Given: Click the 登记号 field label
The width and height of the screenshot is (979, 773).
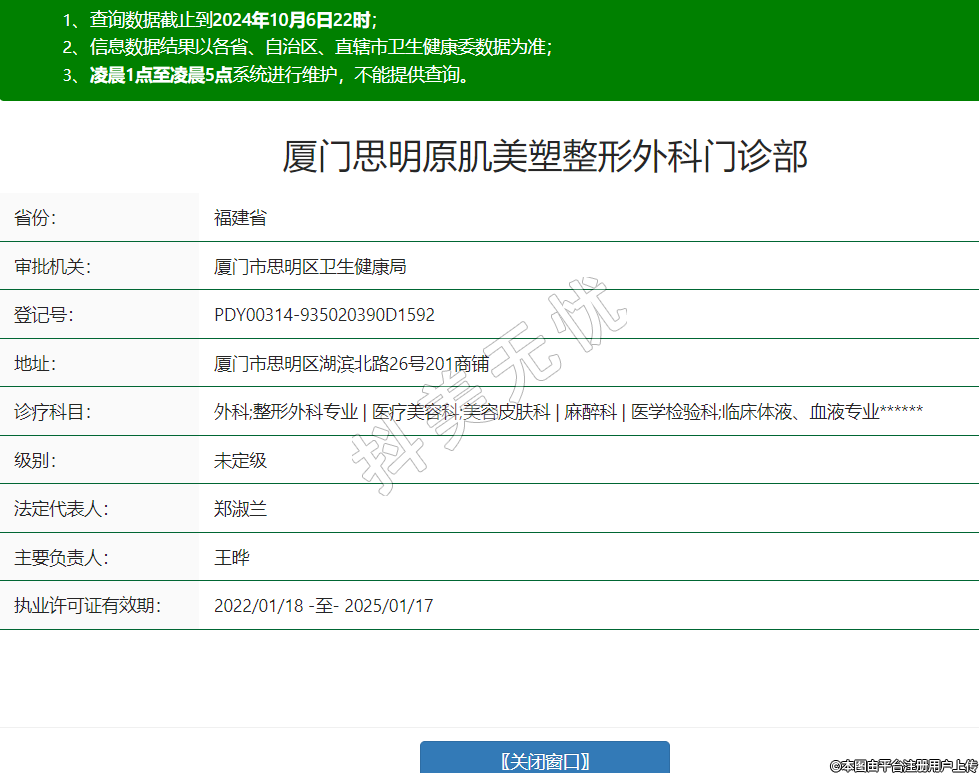Looking at the screenshot, I should coord(43,315).
